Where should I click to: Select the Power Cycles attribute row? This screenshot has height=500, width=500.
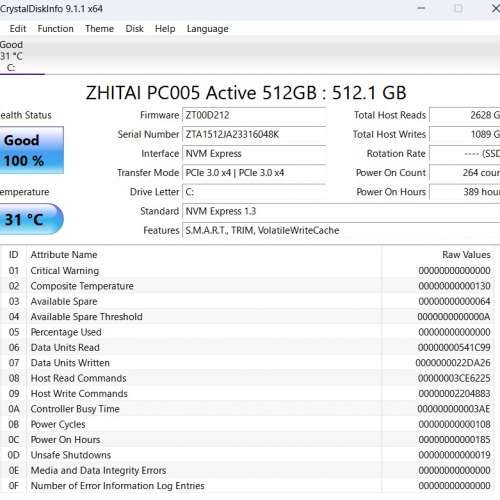(247, 424)
